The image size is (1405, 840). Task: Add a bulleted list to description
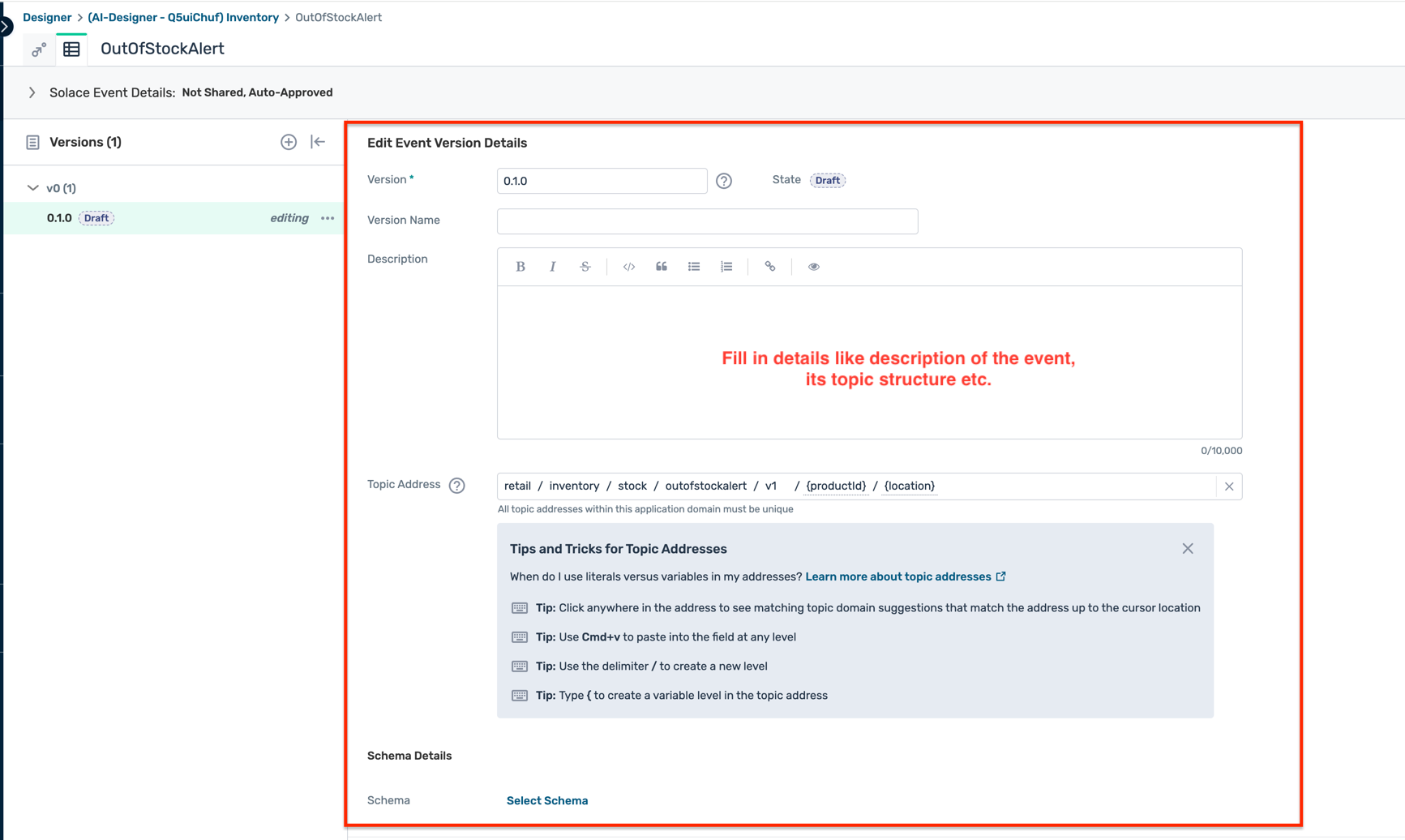tap(694, 267)
